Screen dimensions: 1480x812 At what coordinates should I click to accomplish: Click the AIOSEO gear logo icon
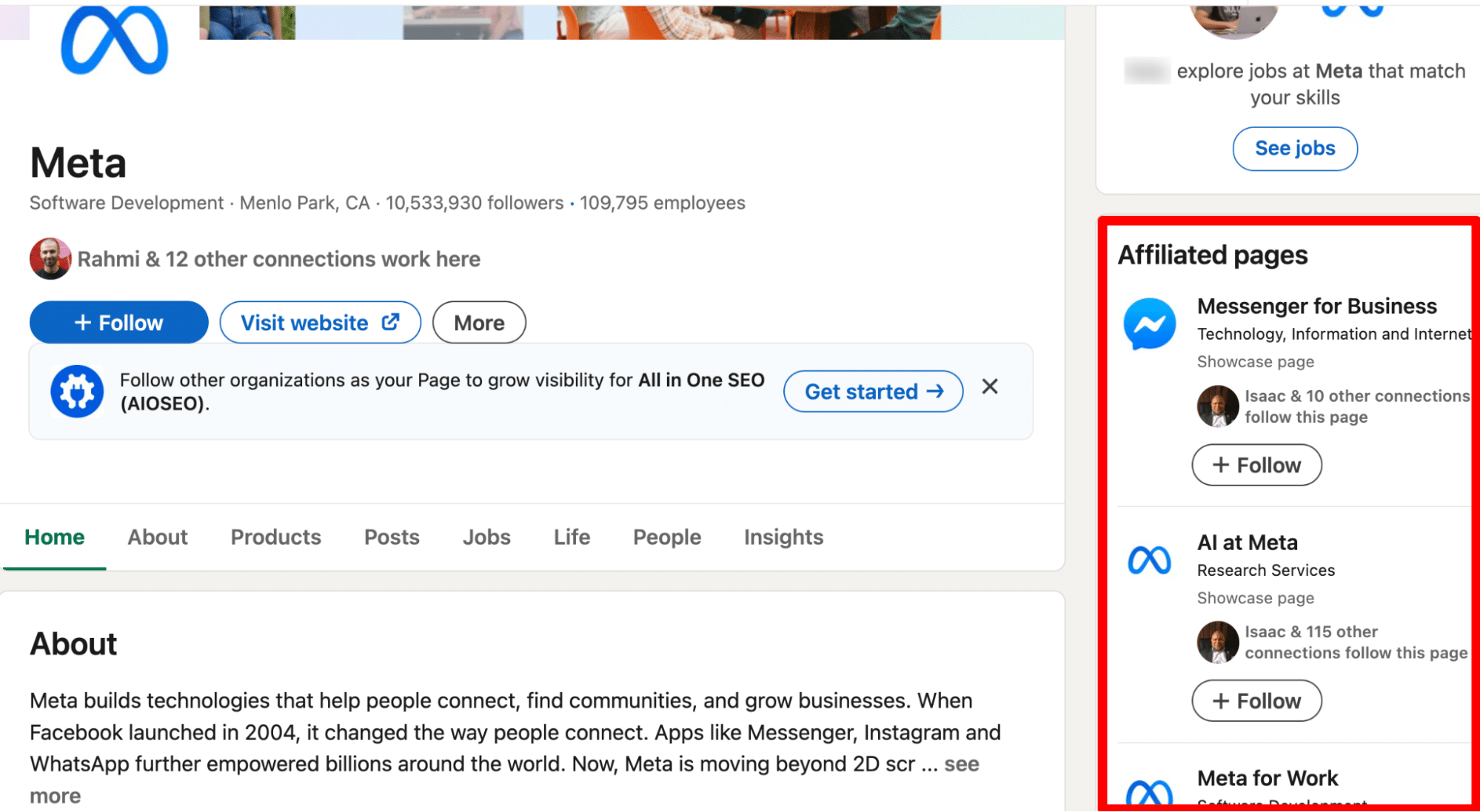77,392
